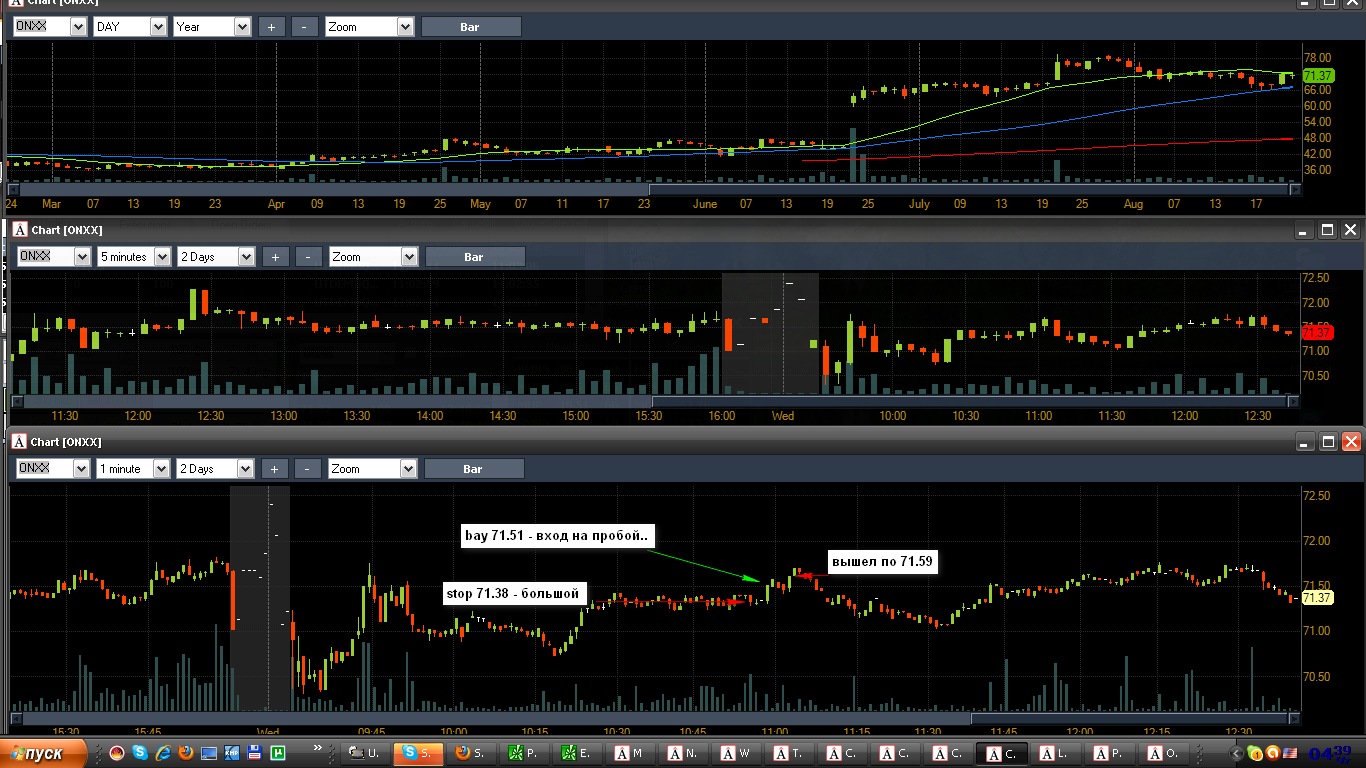Select the highlighted active 'C.' taskbar button
This screenshot has width=1366, height=768.
(x=1004, y=753)
